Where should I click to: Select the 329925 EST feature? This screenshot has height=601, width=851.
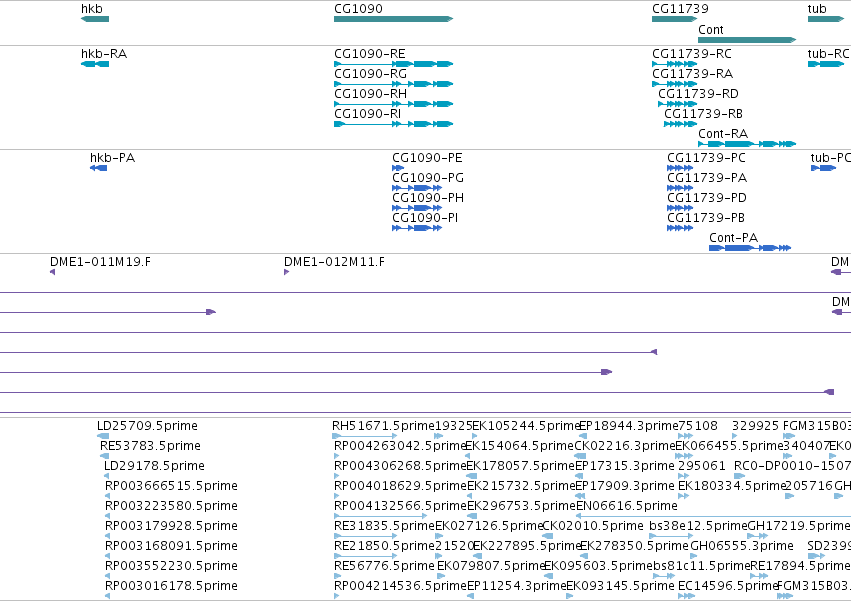[x=735, y=436]
